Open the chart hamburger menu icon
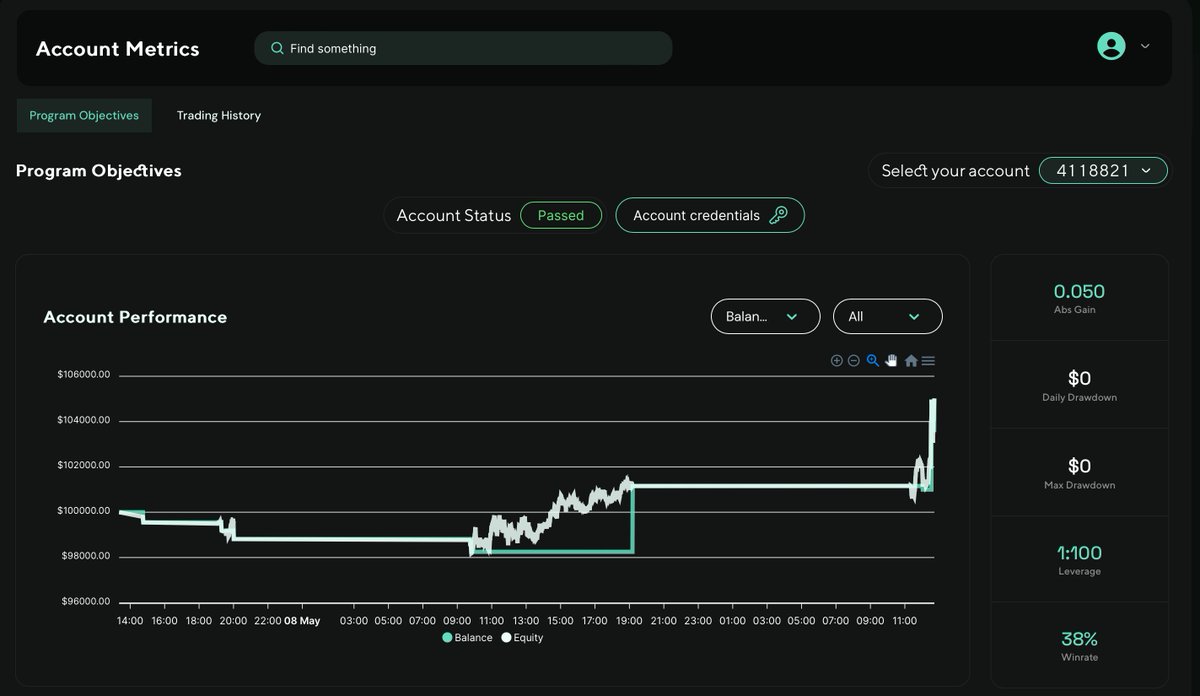 click(x=928, y=361)
